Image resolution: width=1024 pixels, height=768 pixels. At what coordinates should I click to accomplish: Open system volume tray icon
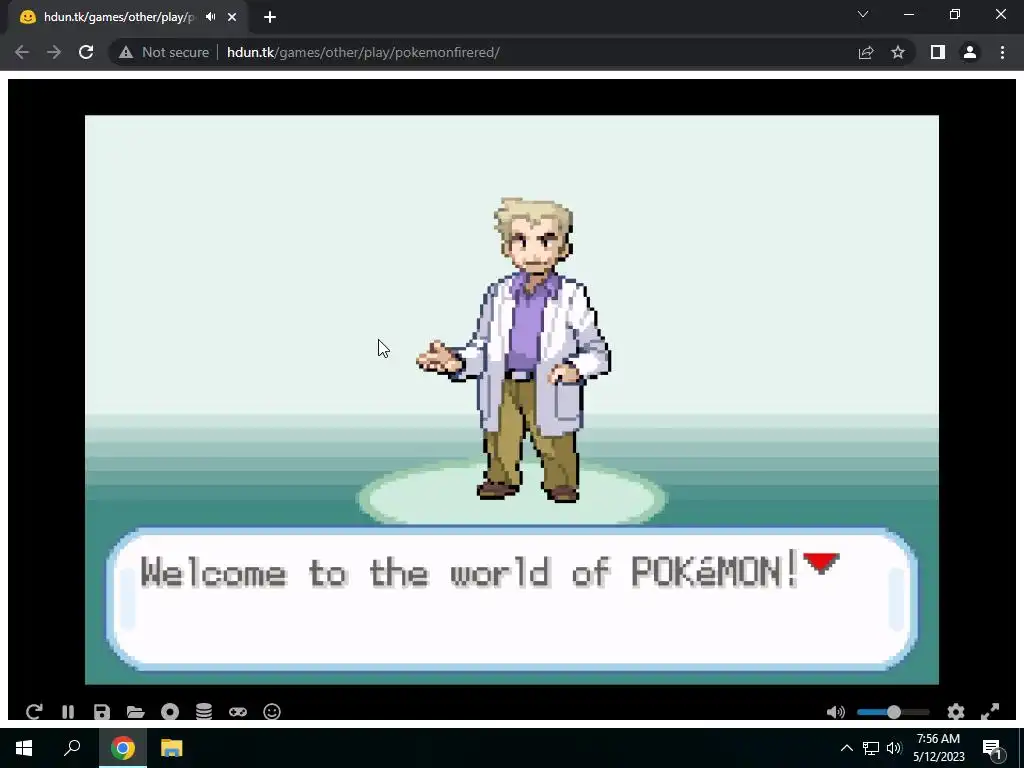point(894,748)
